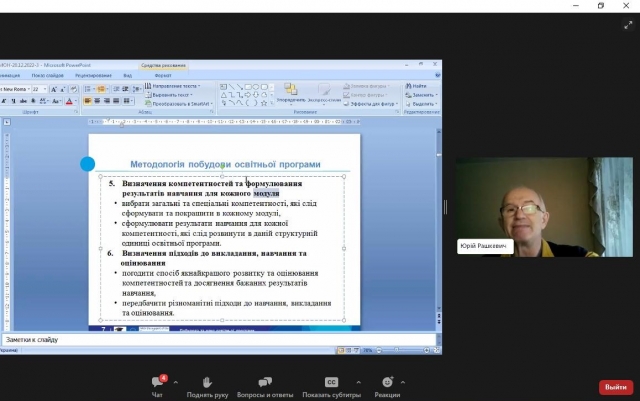Enable closed captions (Показать субтитры)
The width and height of the screenshot is (640, 401).
coord(331,382)
